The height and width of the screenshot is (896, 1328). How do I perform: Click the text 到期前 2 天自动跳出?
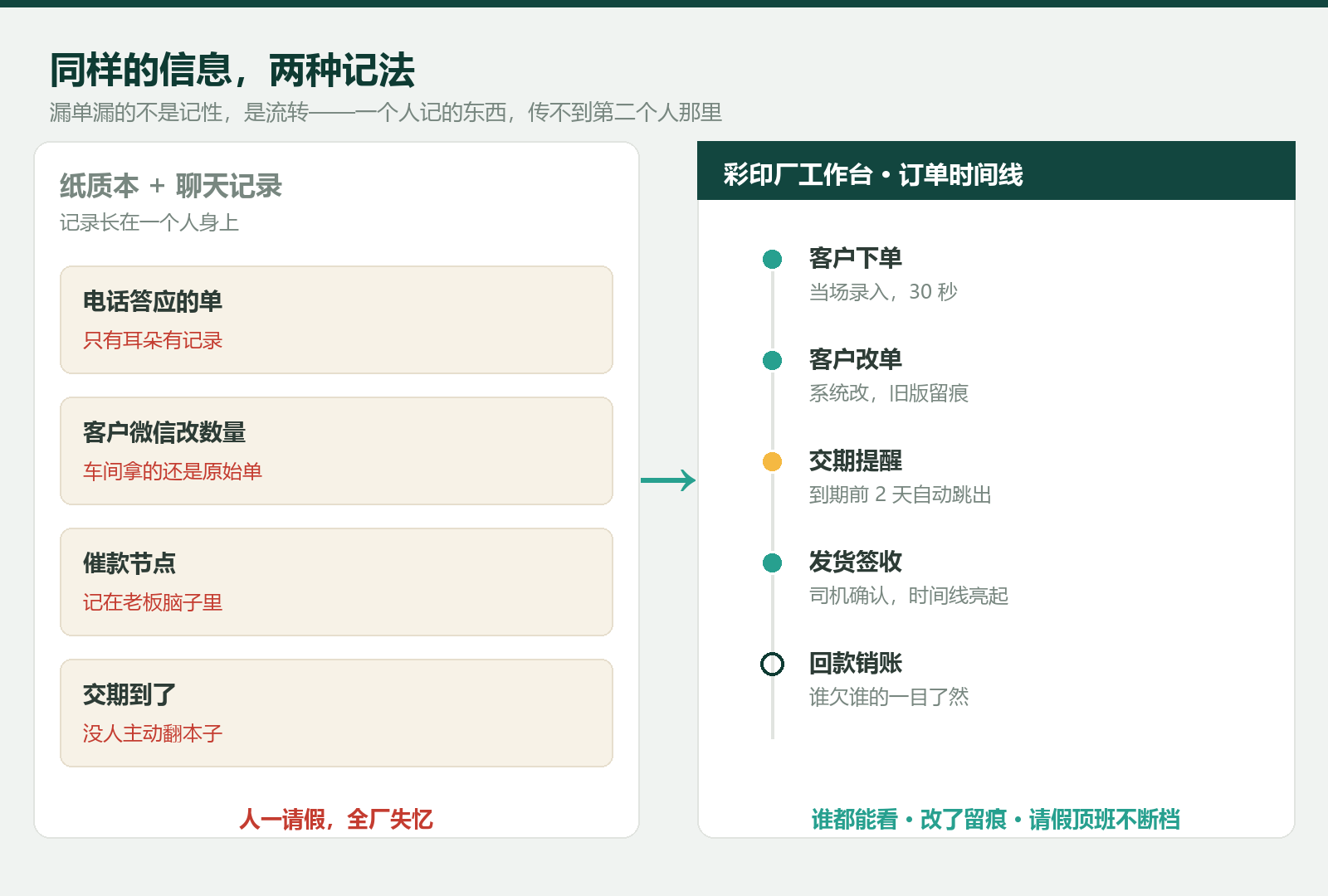pos(901,494)
